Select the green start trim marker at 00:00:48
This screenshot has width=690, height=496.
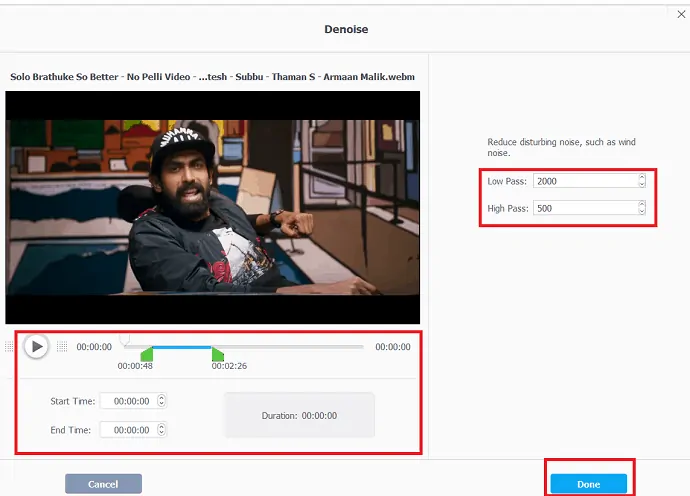pos(147,354)
